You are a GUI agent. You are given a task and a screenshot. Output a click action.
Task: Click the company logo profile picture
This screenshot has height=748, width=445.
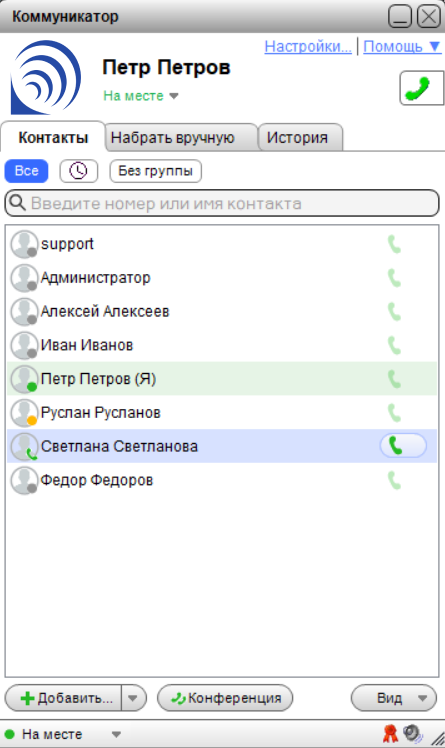coord(46,77)
